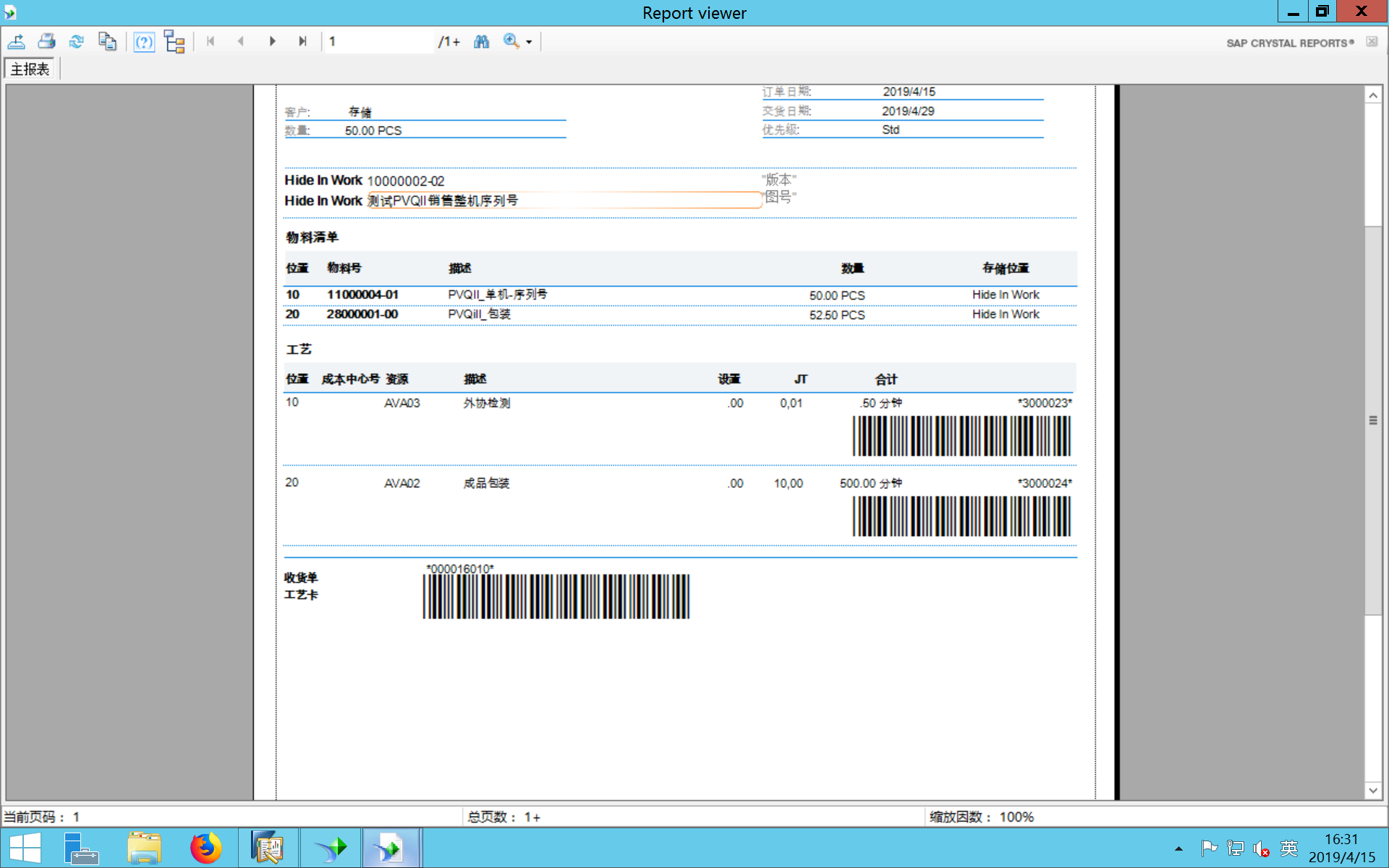Go to the previous page
Viewport: 1389px width, 868px height.
tap(241, 42)
